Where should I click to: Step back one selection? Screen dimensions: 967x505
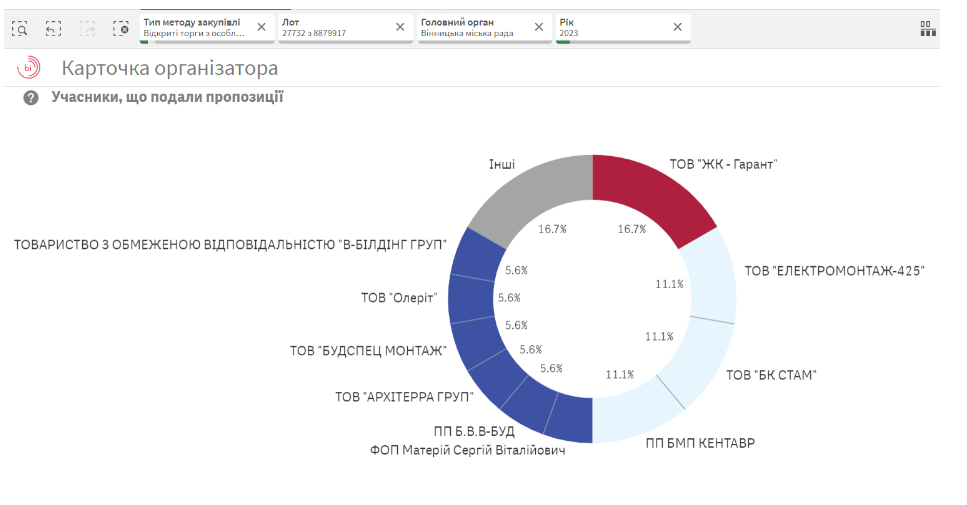54,29
